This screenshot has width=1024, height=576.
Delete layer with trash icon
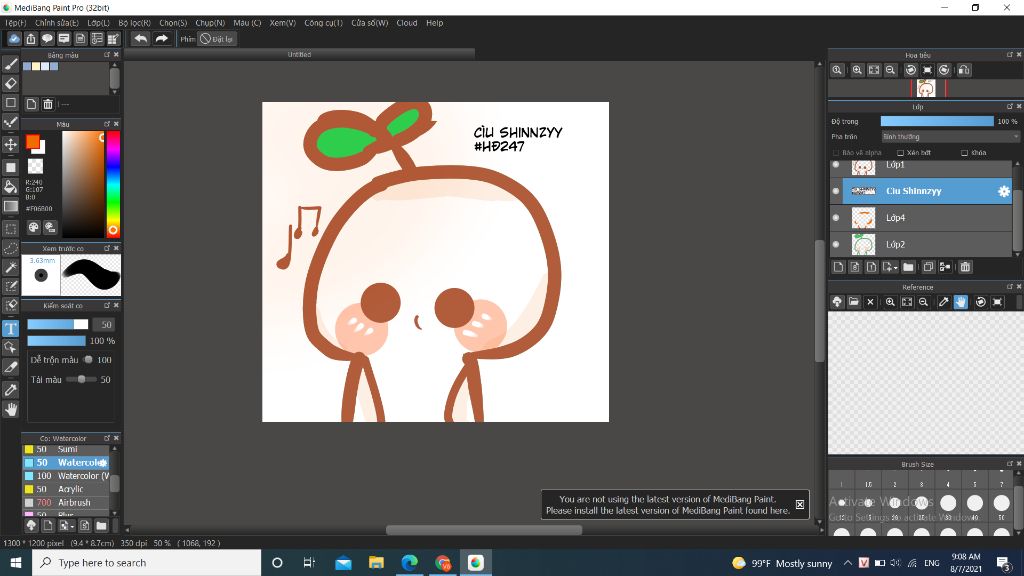coord(965,267)
